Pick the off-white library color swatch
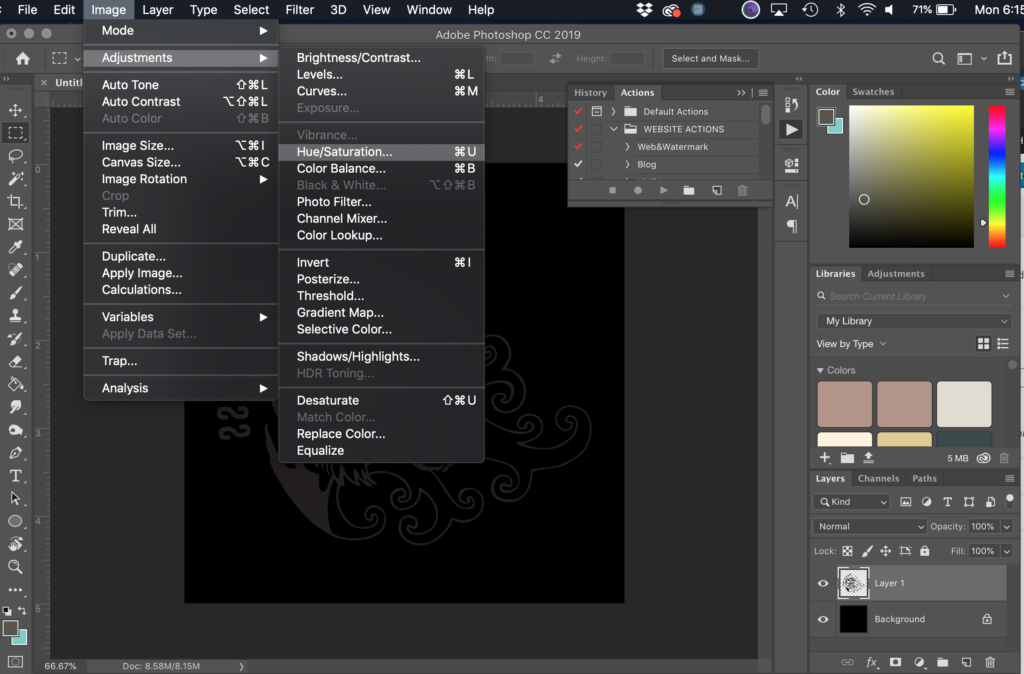 tap(964, 404)
